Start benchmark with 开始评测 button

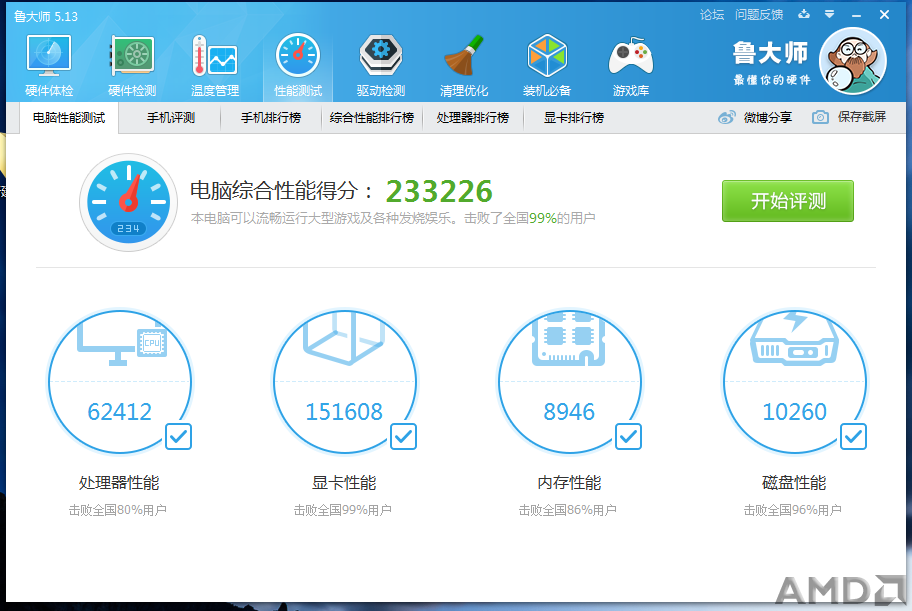click(788, 201)
